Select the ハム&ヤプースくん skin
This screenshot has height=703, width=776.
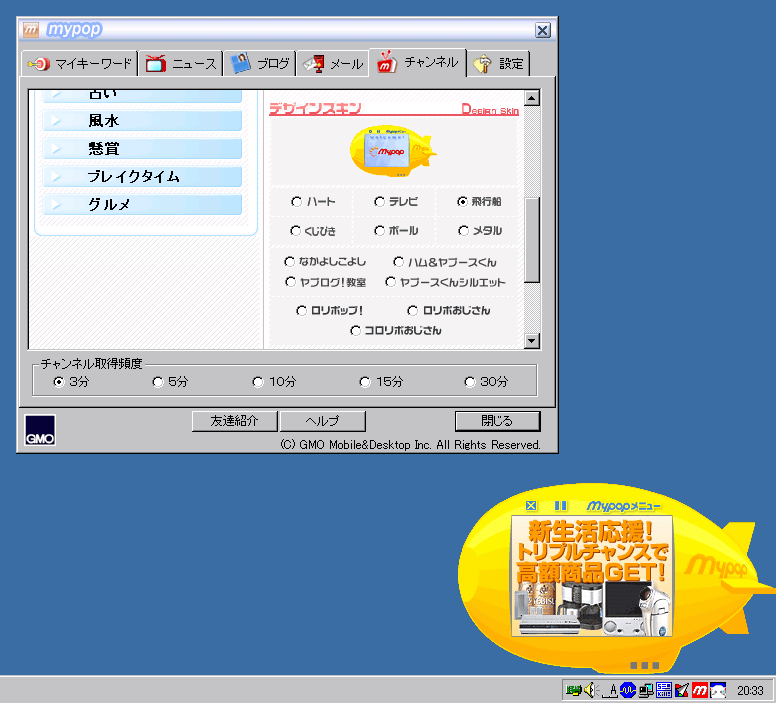point(398,261)
